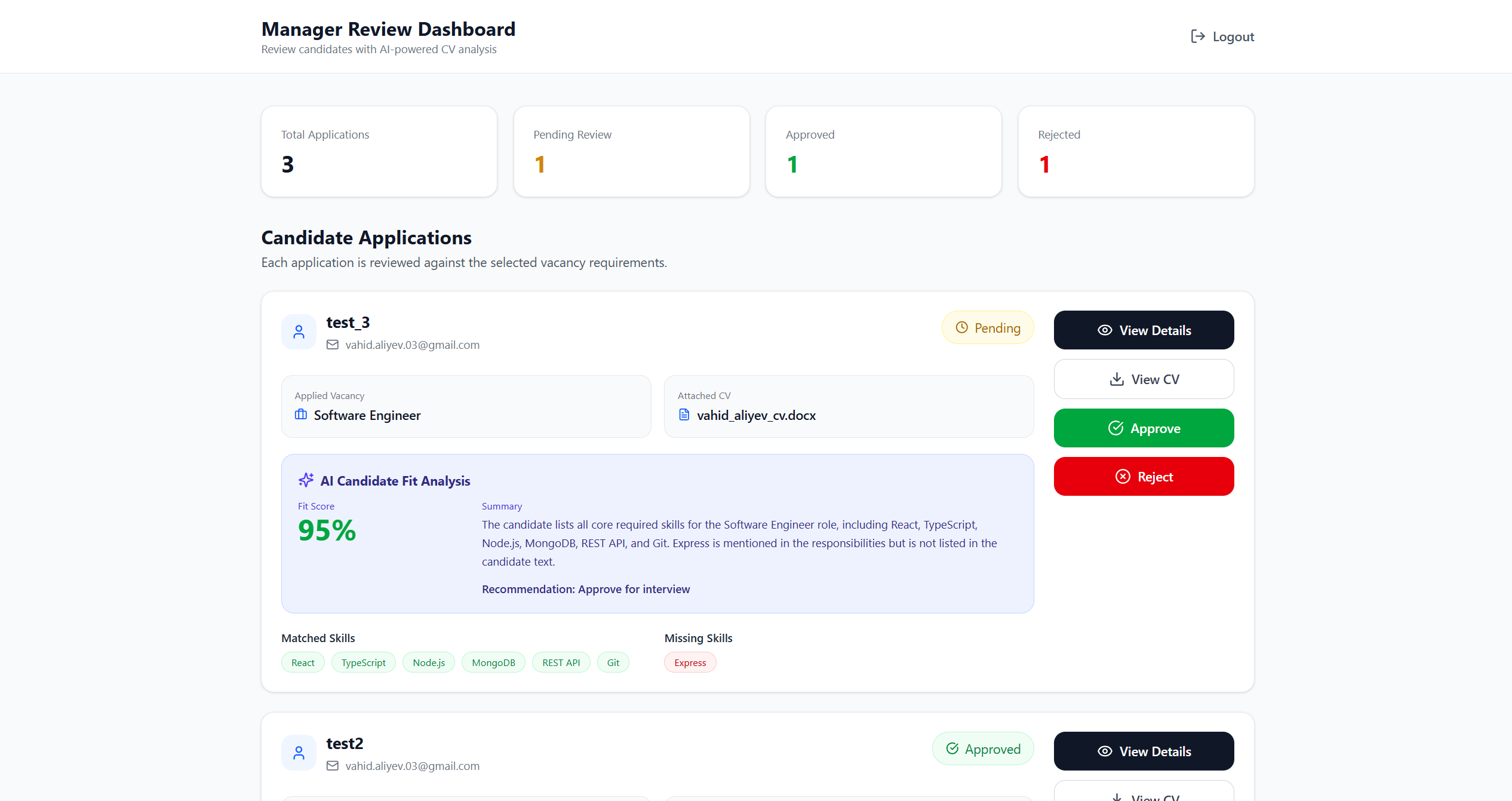The width and height of the screenshot is (1512, 801).
Task: Click the Pending Review stat card
Action: 632,151
